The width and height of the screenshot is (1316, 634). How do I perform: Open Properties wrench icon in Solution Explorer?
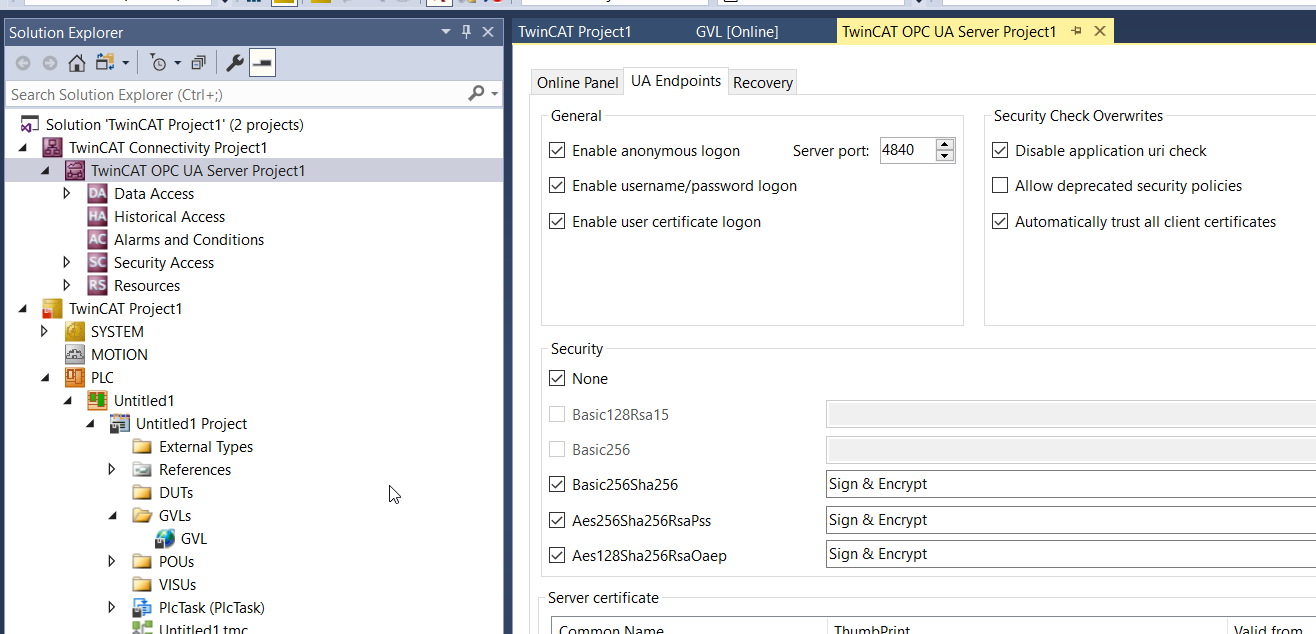click(x=235, y=63)
